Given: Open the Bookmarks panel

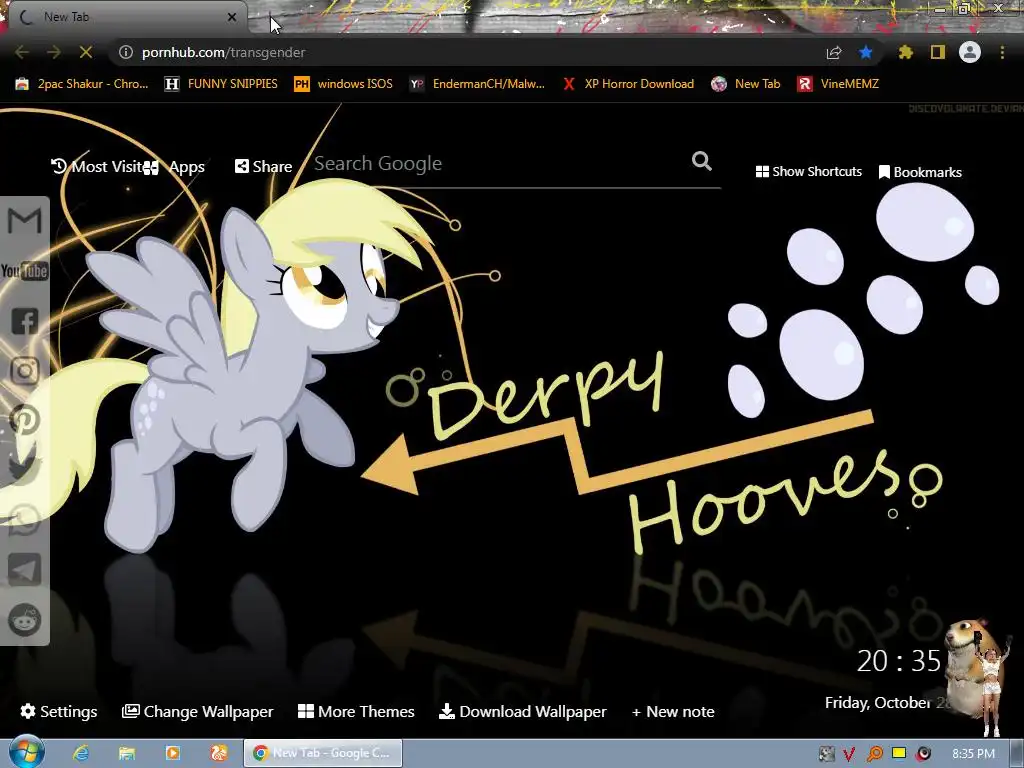Looking at the screenshot, I should (x=920, y=172).
